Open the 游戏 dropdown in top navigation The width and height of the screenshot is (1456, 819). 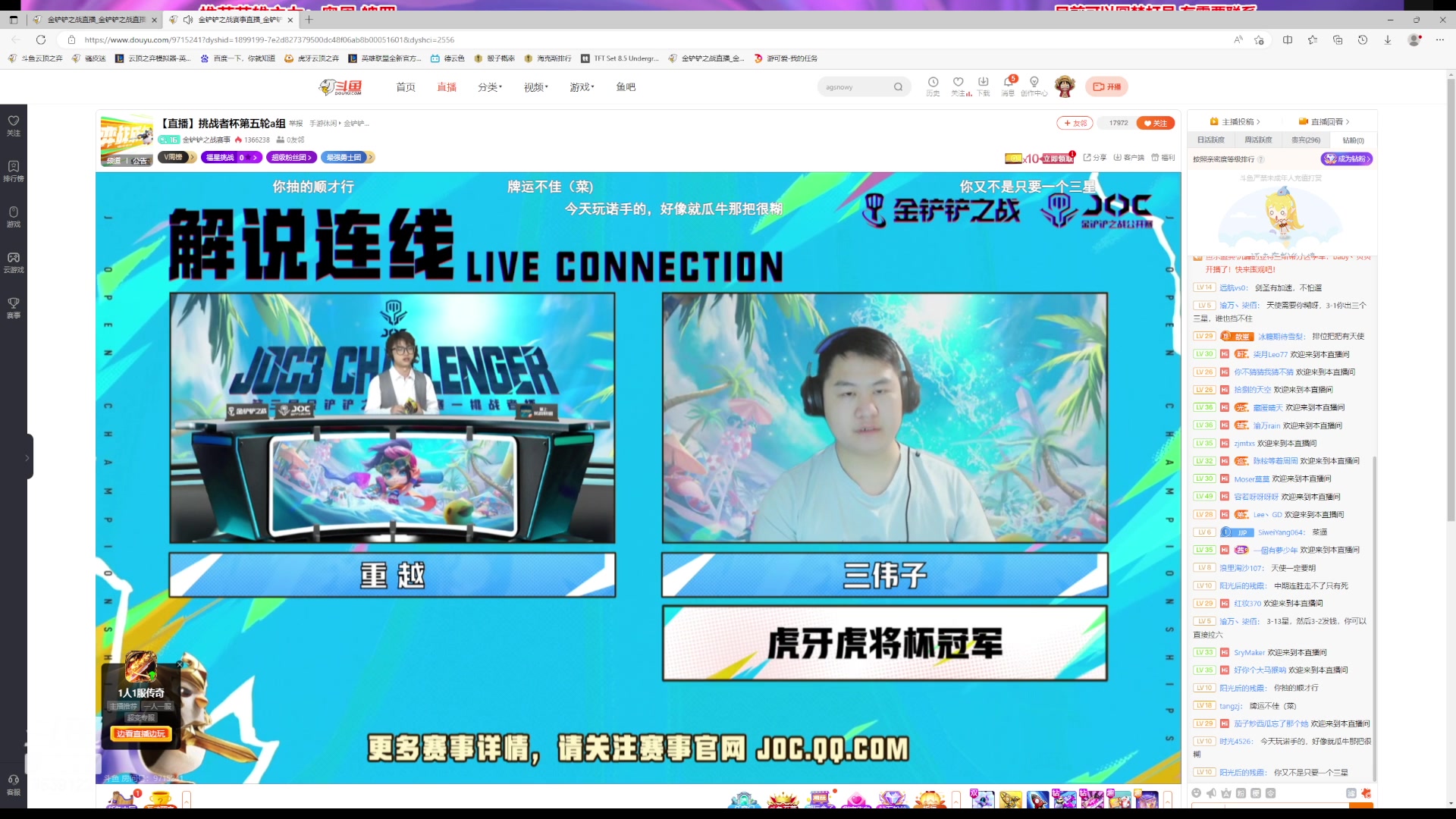click(582, 87)
